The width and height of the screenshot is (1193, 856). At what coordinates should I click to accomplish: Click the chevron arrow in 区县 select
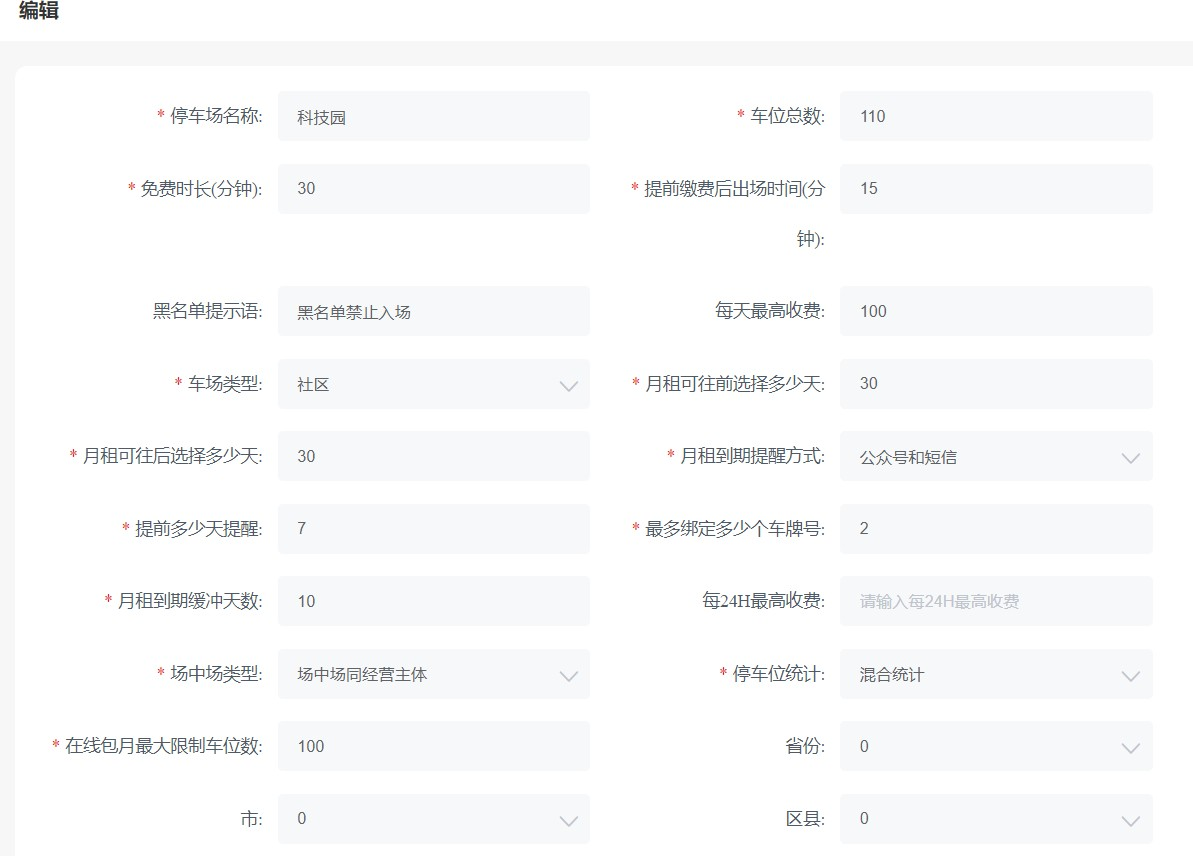point(1131,820)
